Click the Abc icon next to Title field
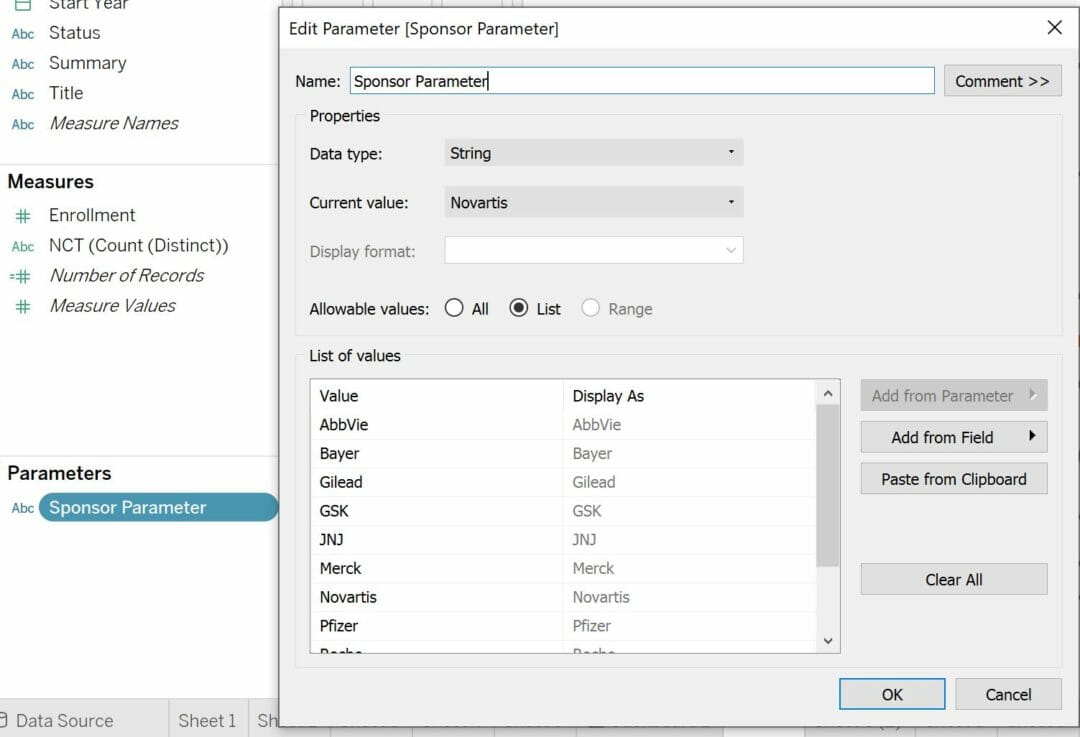The image size is (1080, 737). (x=23, y=94)
